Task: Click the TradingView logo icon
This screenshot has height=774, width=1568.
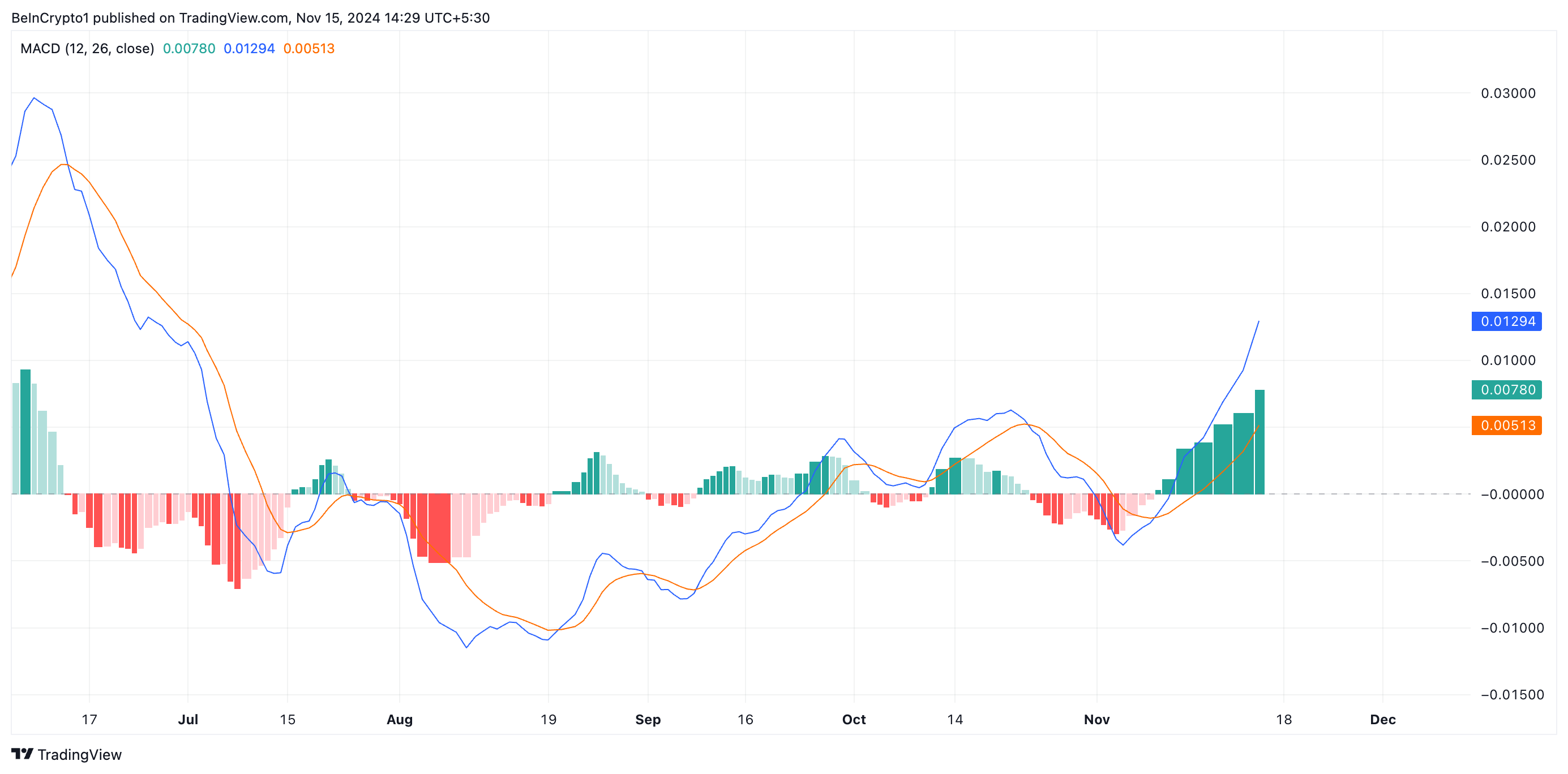Action: [x=22, y=754]
